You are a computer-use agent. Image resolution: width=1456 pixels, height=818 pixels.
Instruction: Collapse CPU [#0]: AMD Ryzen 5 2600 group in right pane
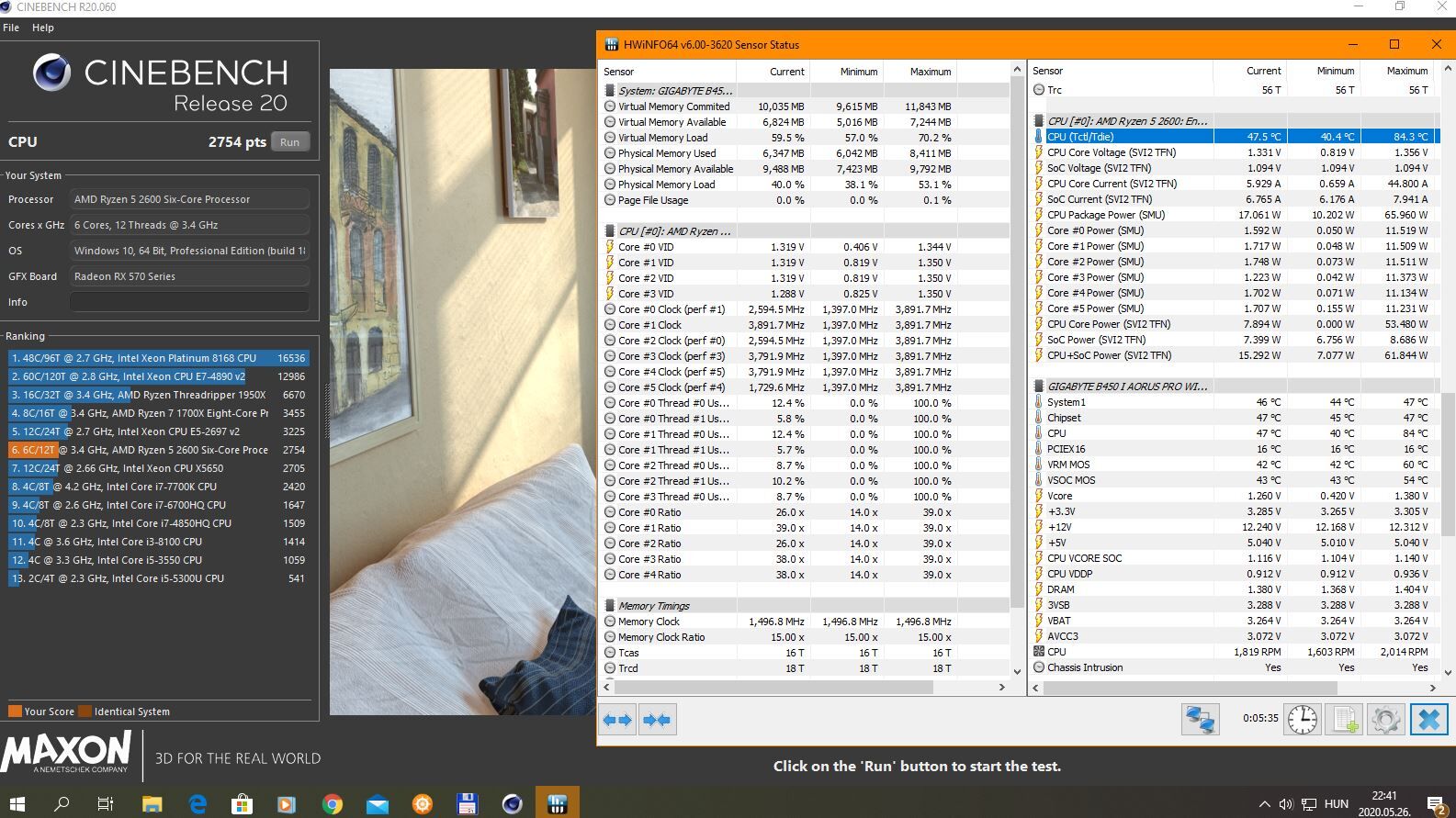pos(1039,121)
